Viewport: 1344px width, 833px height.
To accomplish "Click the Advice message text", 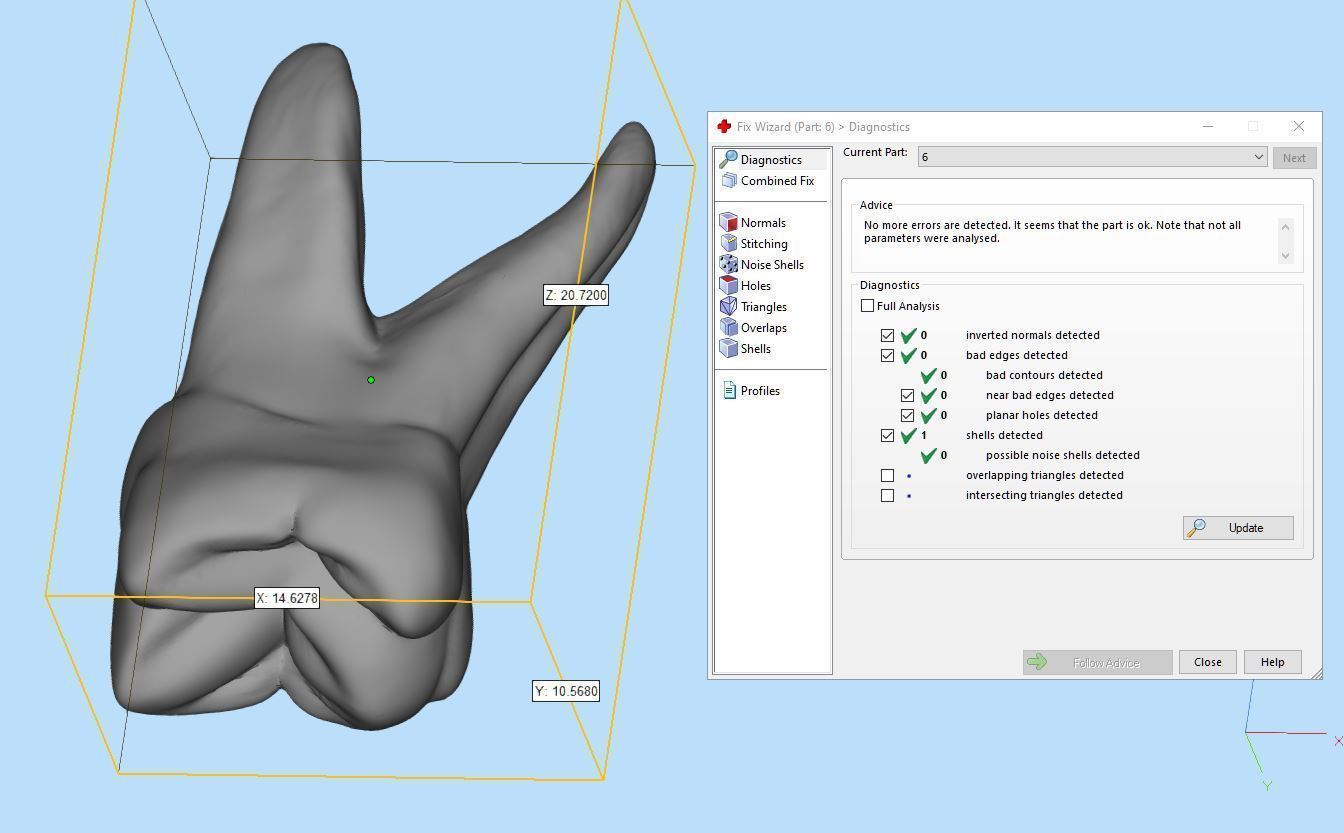I will click(x=1052, y=232).
